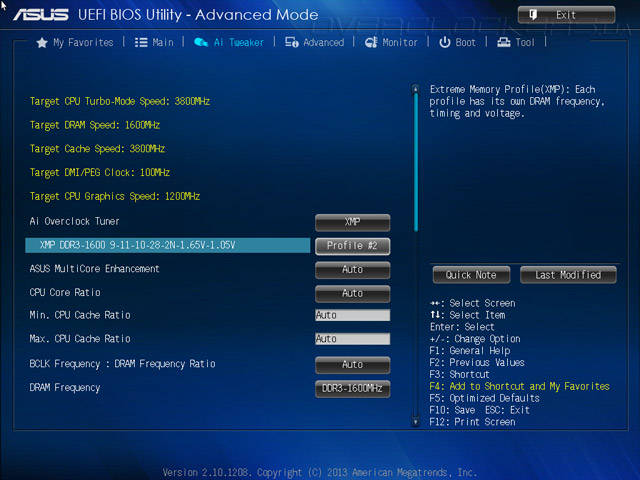Click Target DRAM Speed: 1600MHz text
The width and height of the screenshot is (640, 480).
pyautogui.click(x=95, y=125)
